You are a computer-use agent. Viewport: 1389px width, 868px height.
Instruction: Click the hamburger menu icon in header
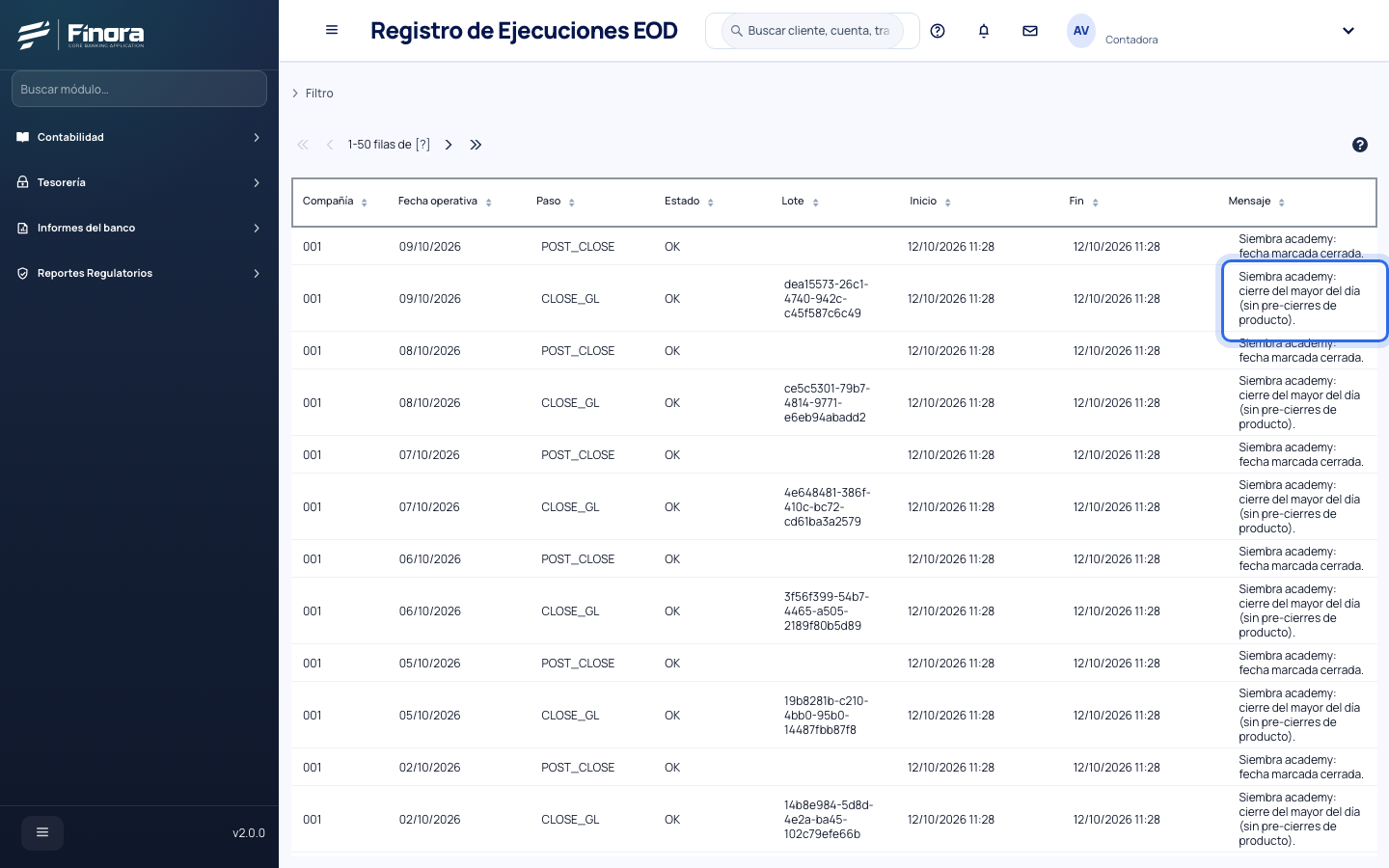click(332, 30)
